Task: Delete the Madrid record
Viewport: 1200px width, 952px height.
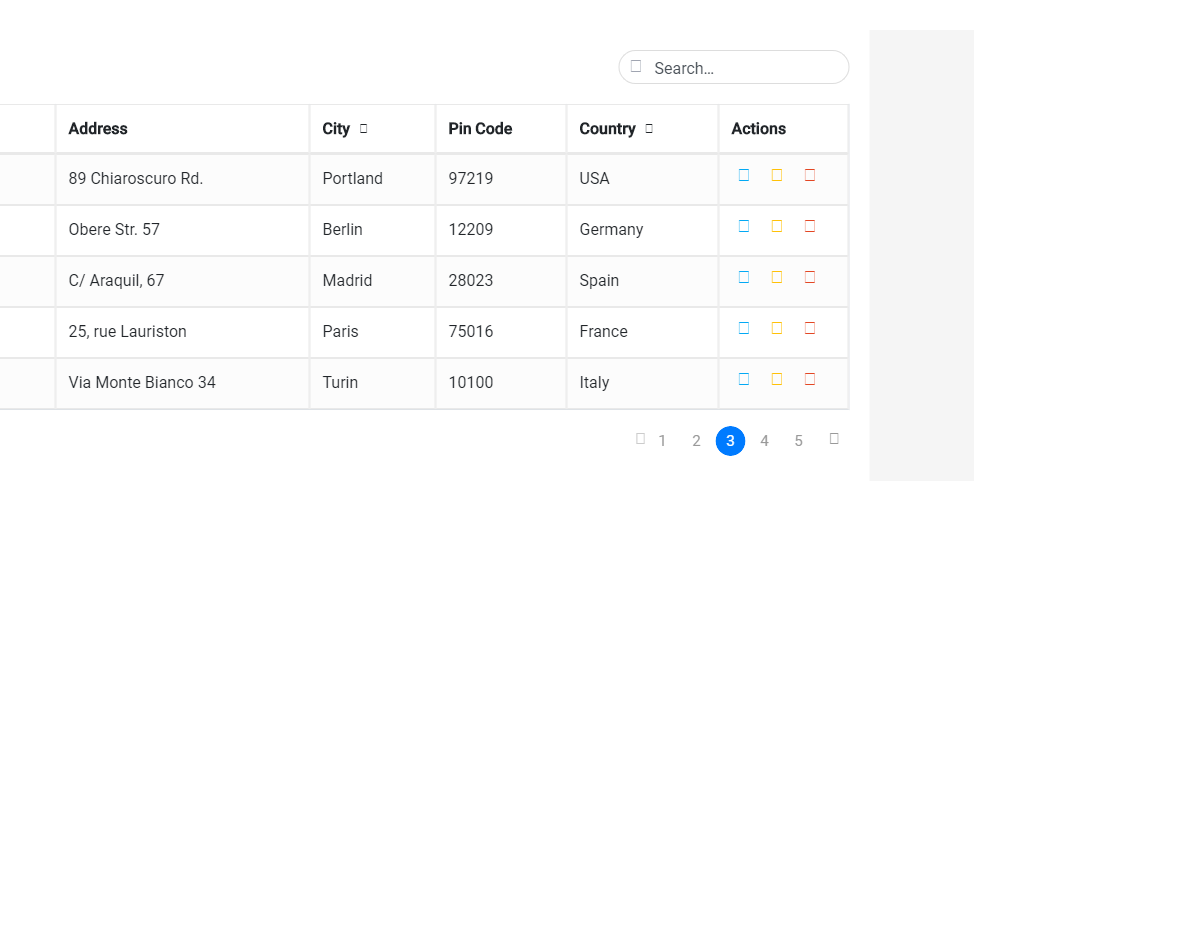Action: (x=809, y=277)
